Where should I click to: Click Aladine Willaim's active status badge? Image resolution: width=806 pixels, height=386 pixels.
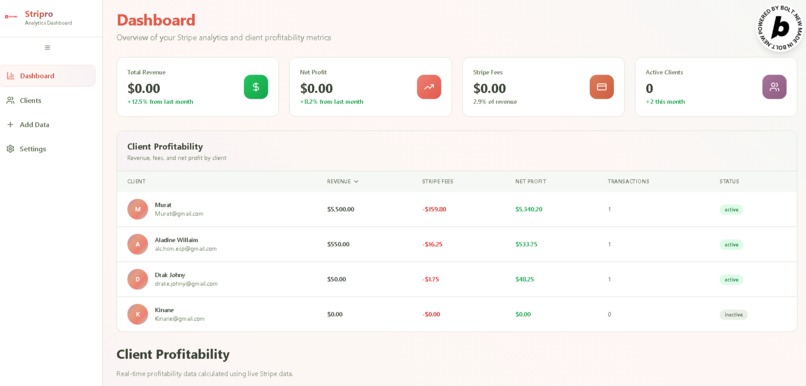point(731,245)
